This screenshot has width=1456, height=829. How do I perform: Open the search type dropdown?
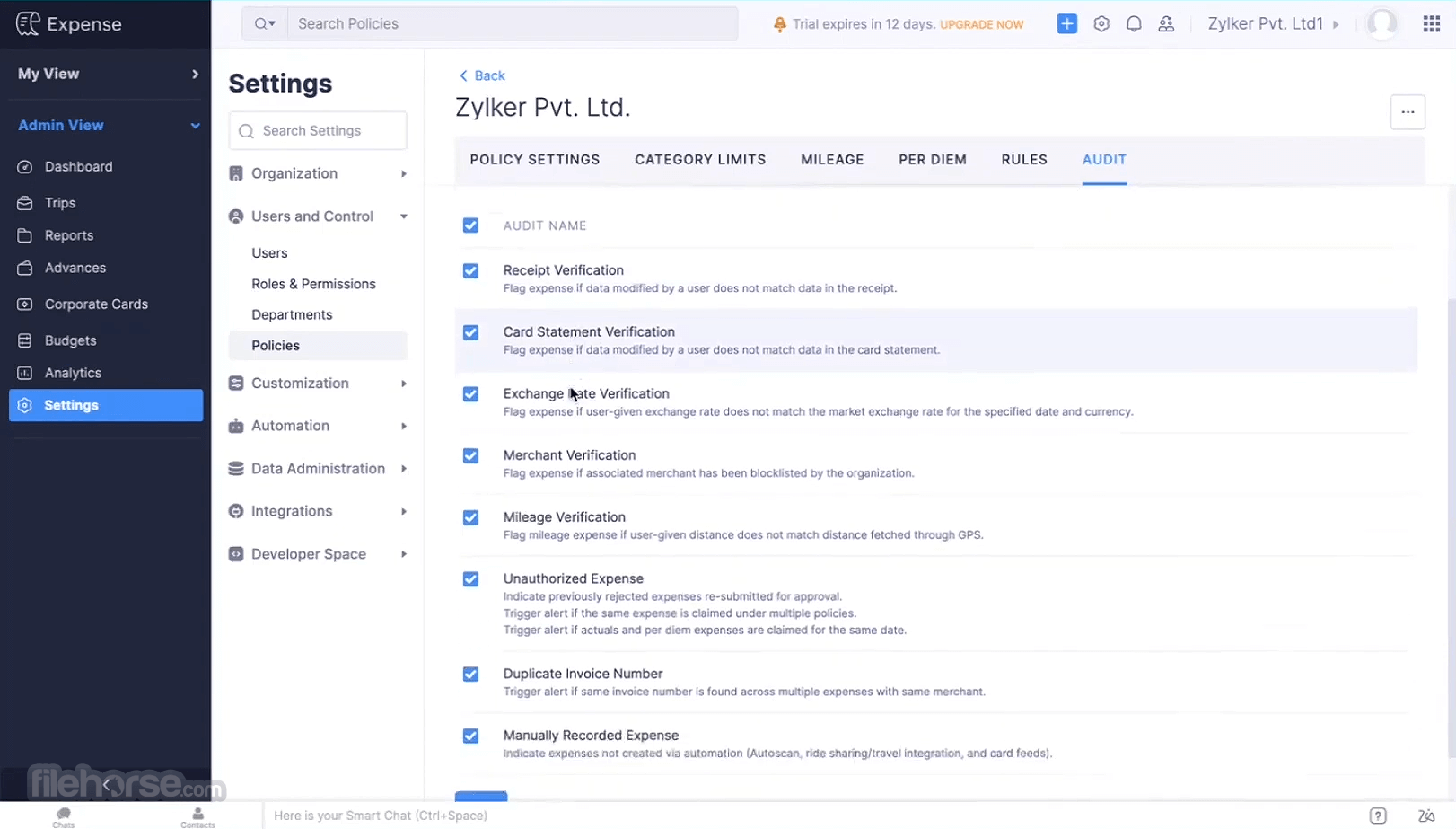(265, 24)
